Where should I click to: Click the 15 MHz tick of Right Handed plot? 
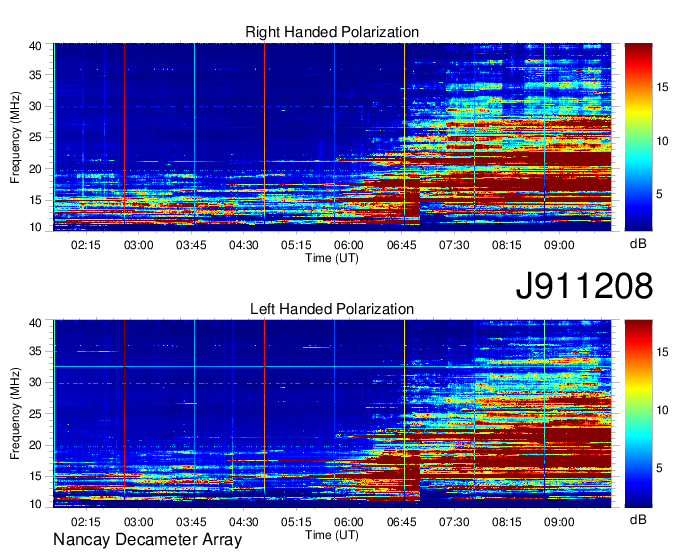pyautogui.click(x=35, y=200)
